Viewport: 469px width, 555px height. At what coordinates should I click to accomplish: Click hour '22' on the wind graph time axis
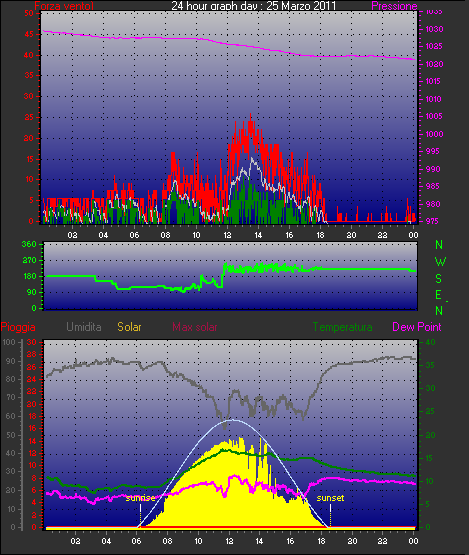382,235
